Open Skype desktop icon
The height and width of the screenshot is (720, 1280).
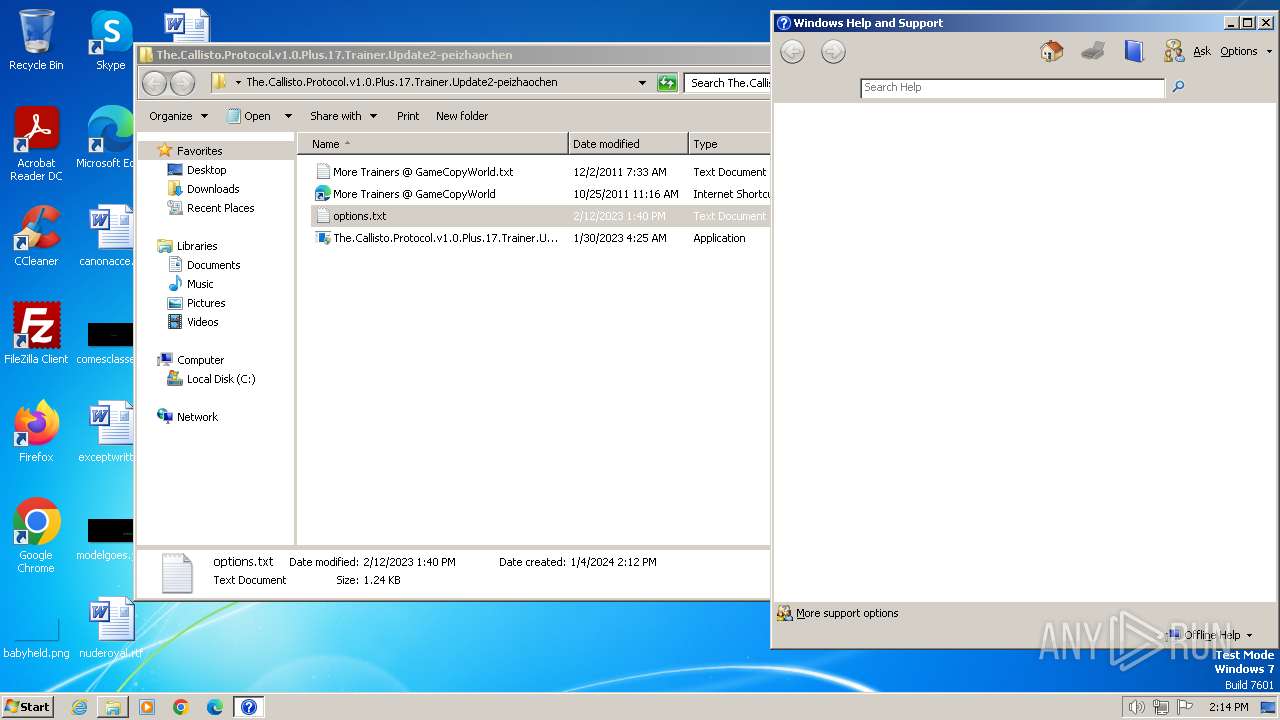pyautogui.click(x=110, y=40)
